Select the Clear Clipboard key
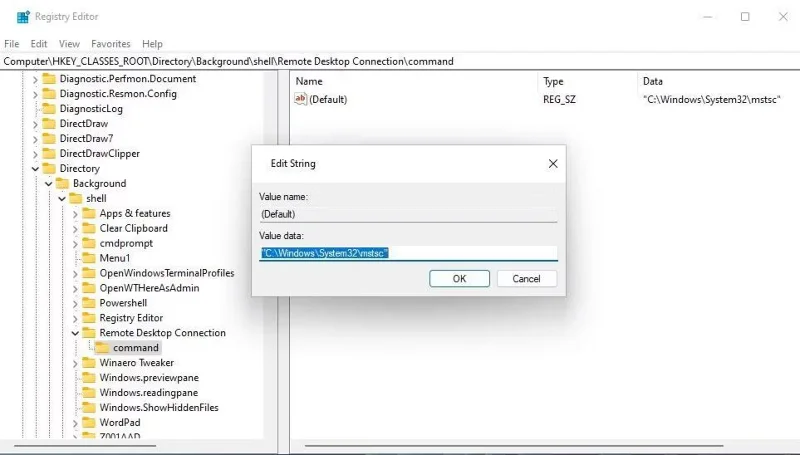Viewport: 800px width, 455px height. [x=134, y=228]
